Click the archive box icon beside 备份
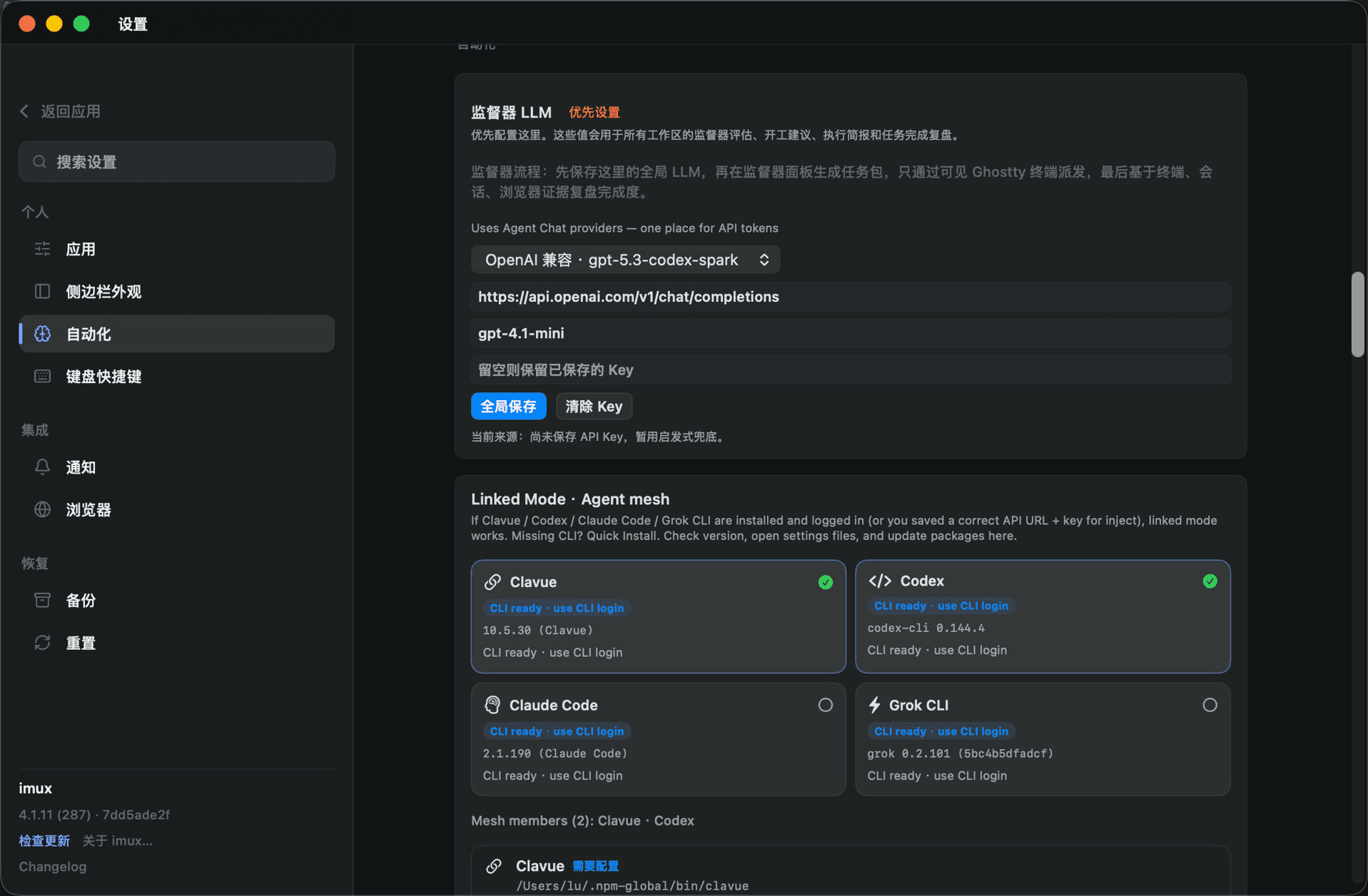Image resolution: width=1368 pixels, height=896 pixels. tap(43, 600)
